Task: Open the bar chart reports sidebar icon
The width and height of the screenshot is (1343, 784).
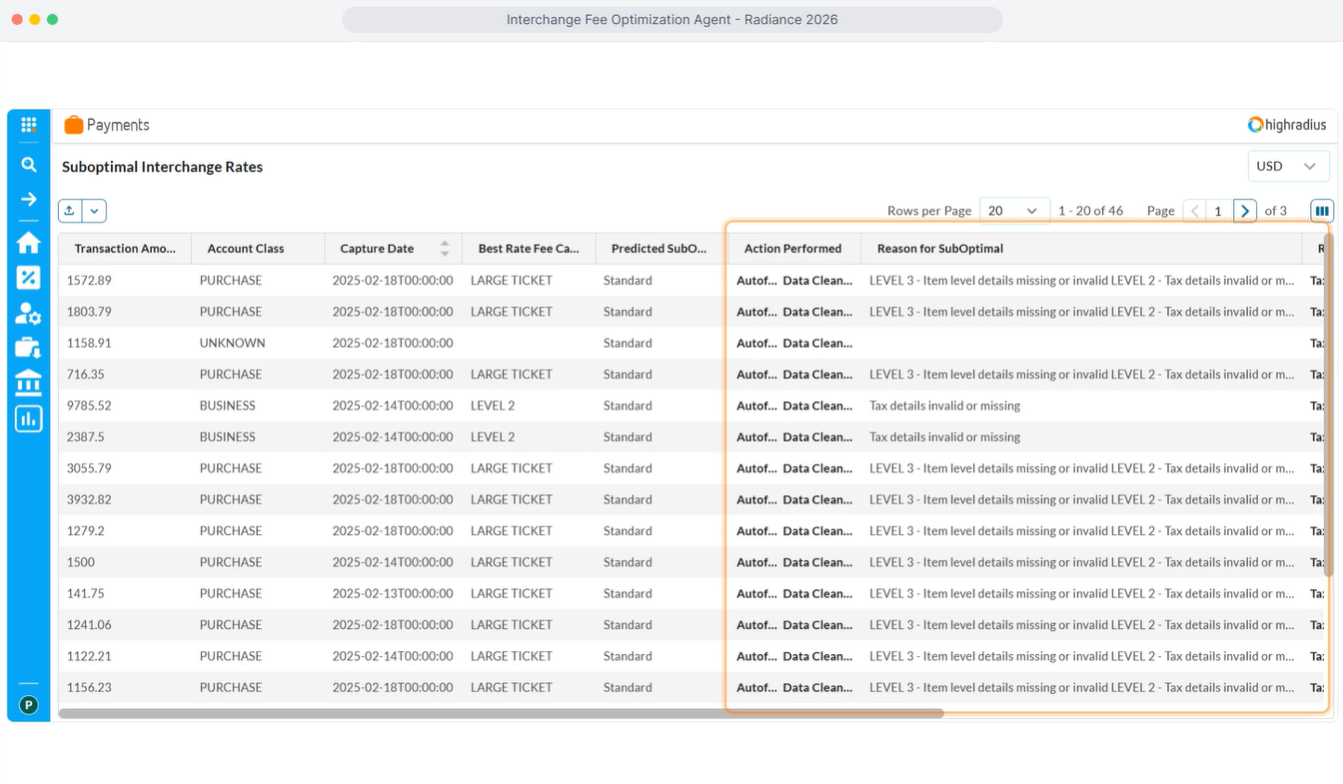Action: point(28,419)
